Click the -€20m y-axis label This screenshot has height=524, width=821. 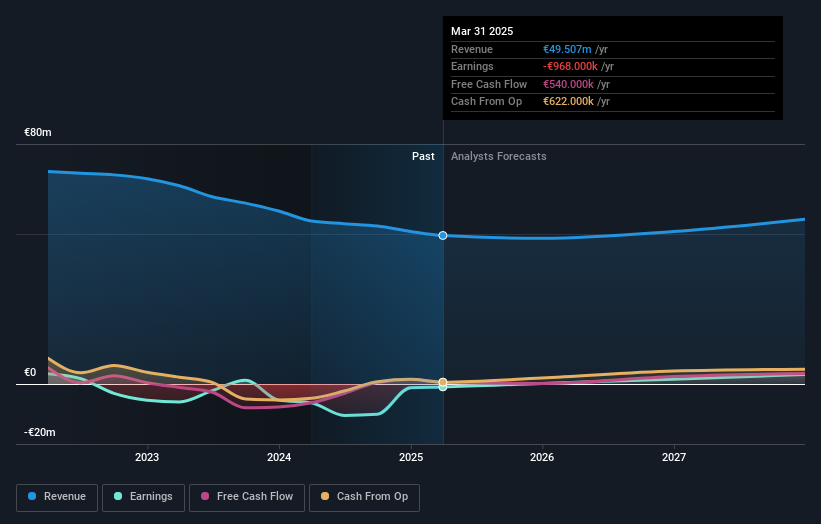click(40, 432)
